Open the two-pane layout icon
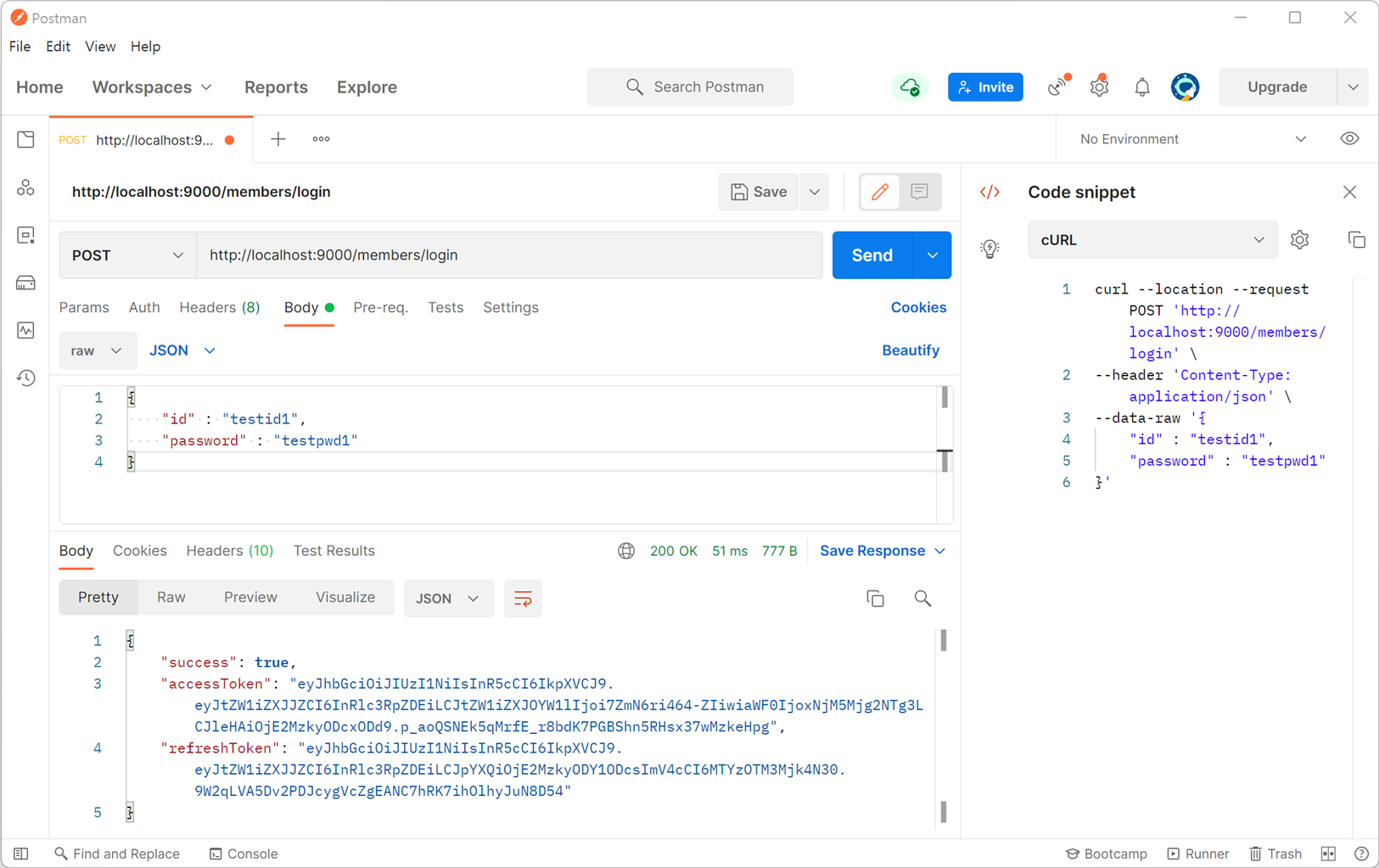This screenshot has height=868, width=1379. point(1328,854)
